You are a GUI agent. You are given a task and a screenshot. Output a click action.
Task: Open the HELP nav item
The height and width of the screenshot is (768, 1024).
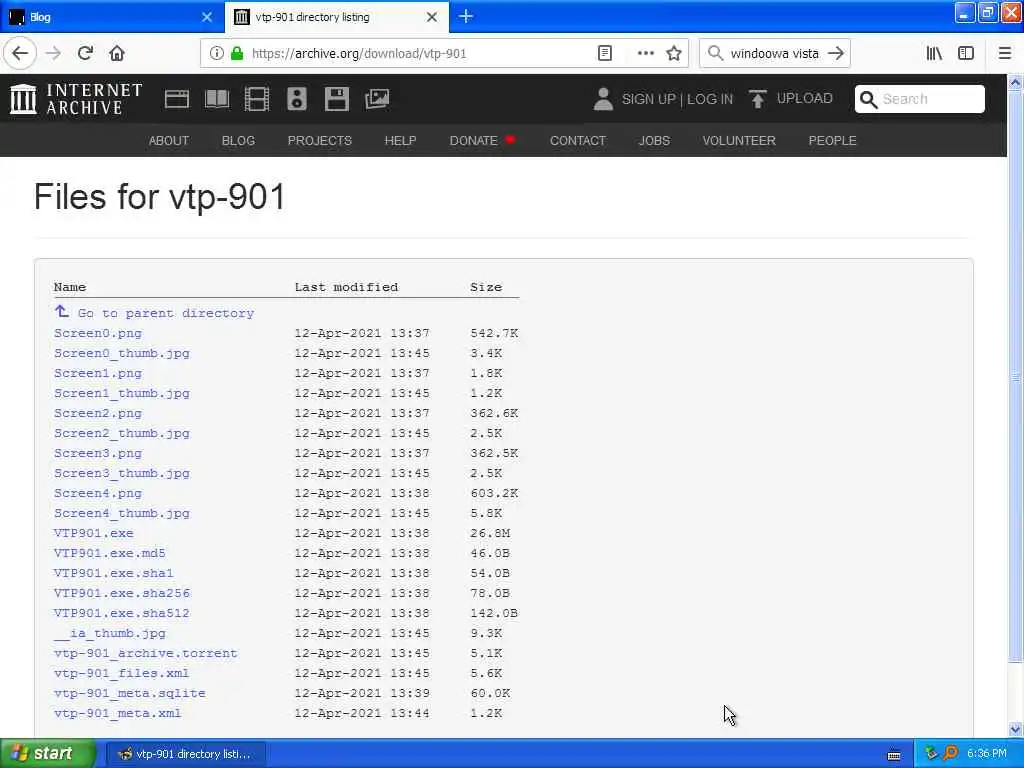coord(400,140)
